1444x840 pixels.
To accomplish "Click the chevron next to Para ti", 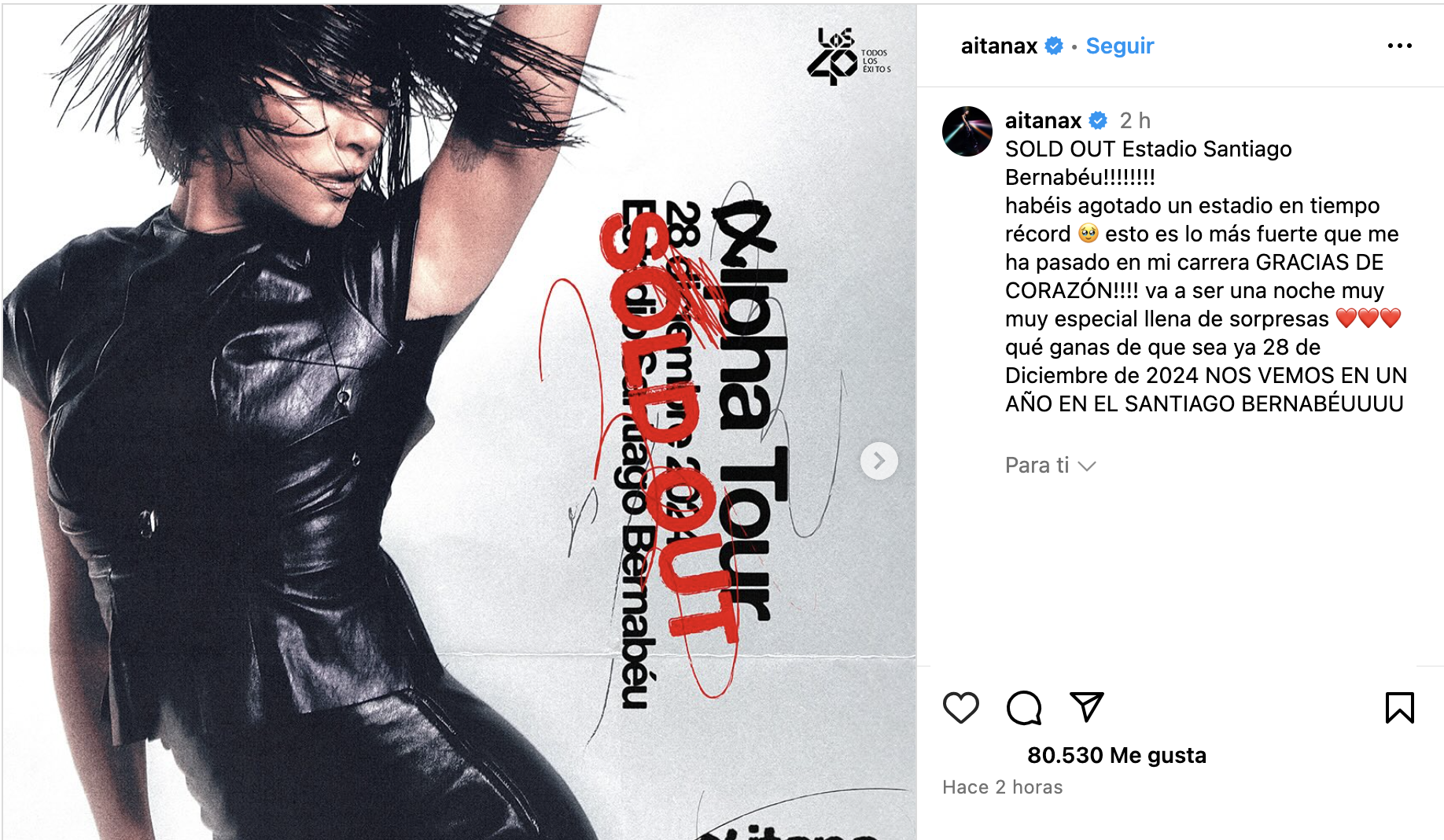I will coord(1087,466).
